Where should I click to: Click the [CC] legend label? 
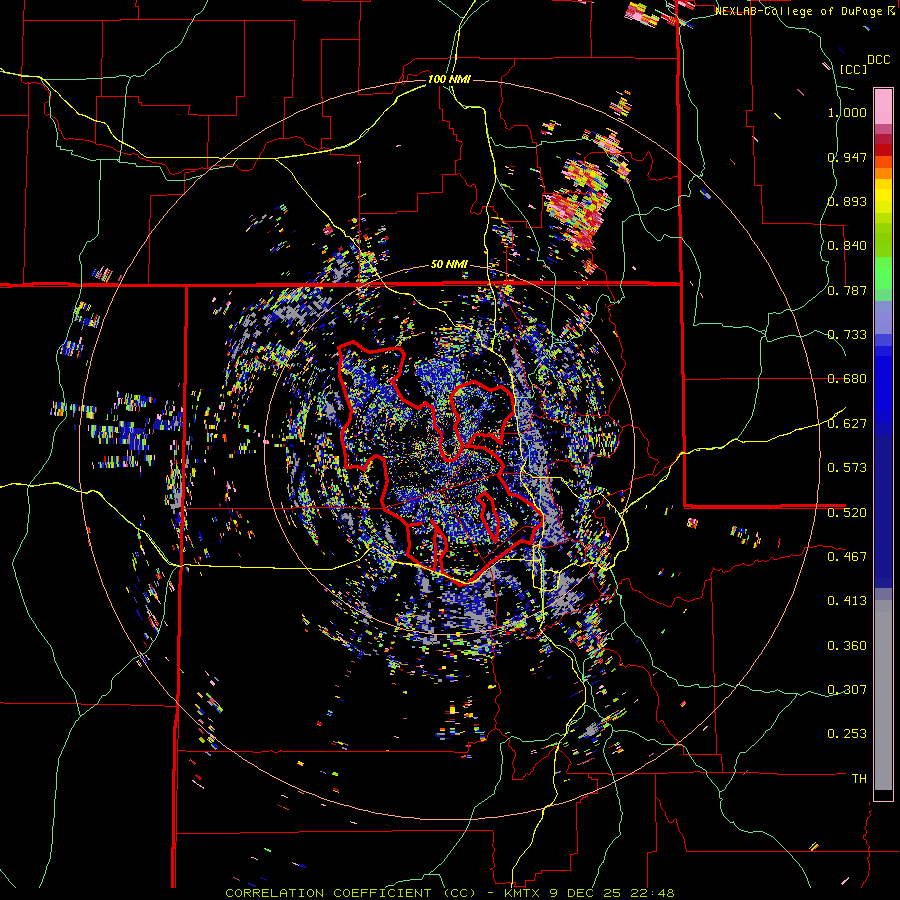[x=853, y=69]
